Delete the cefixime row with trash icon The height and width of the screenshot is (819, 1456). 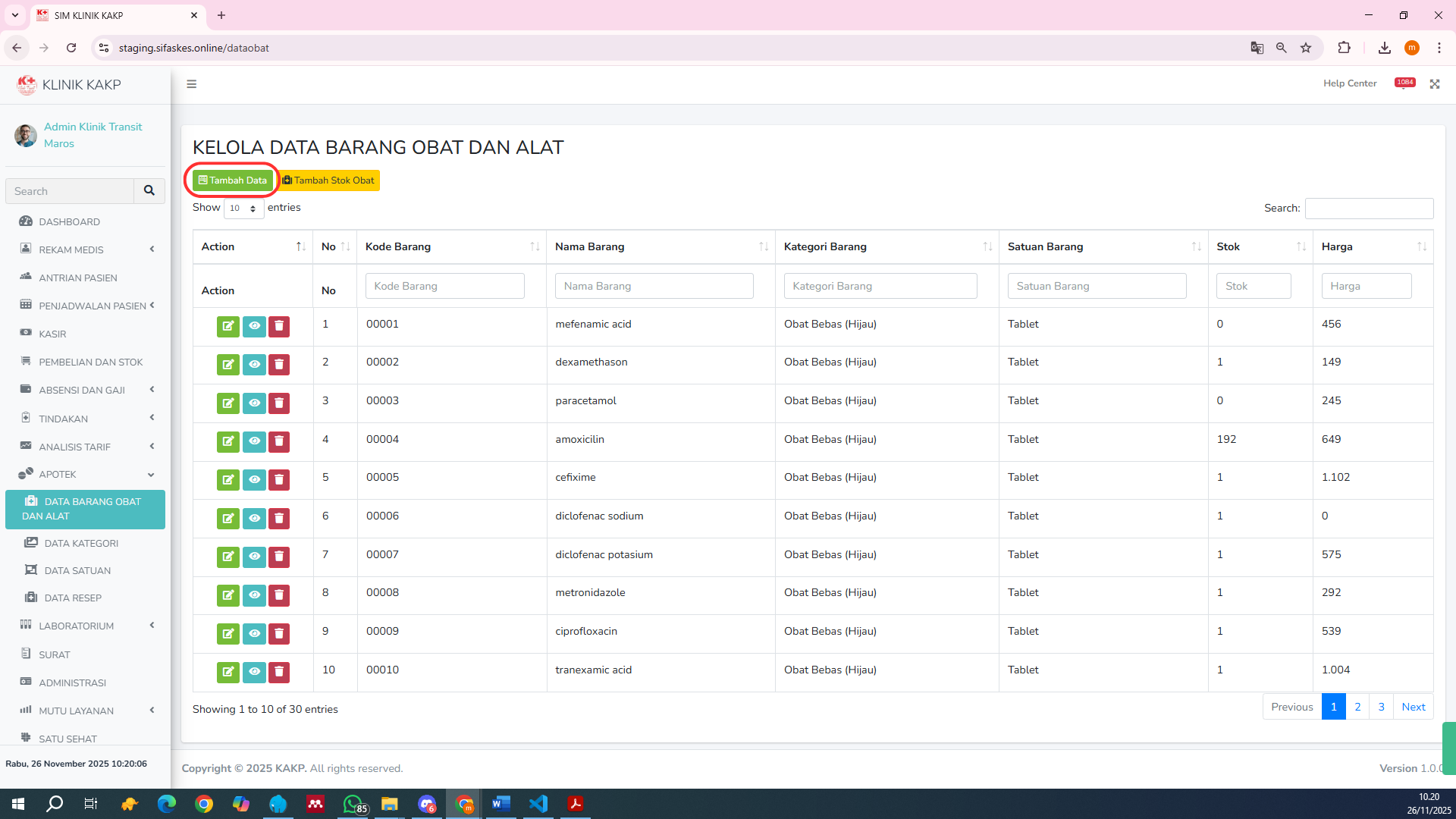[x=279, y=480]
